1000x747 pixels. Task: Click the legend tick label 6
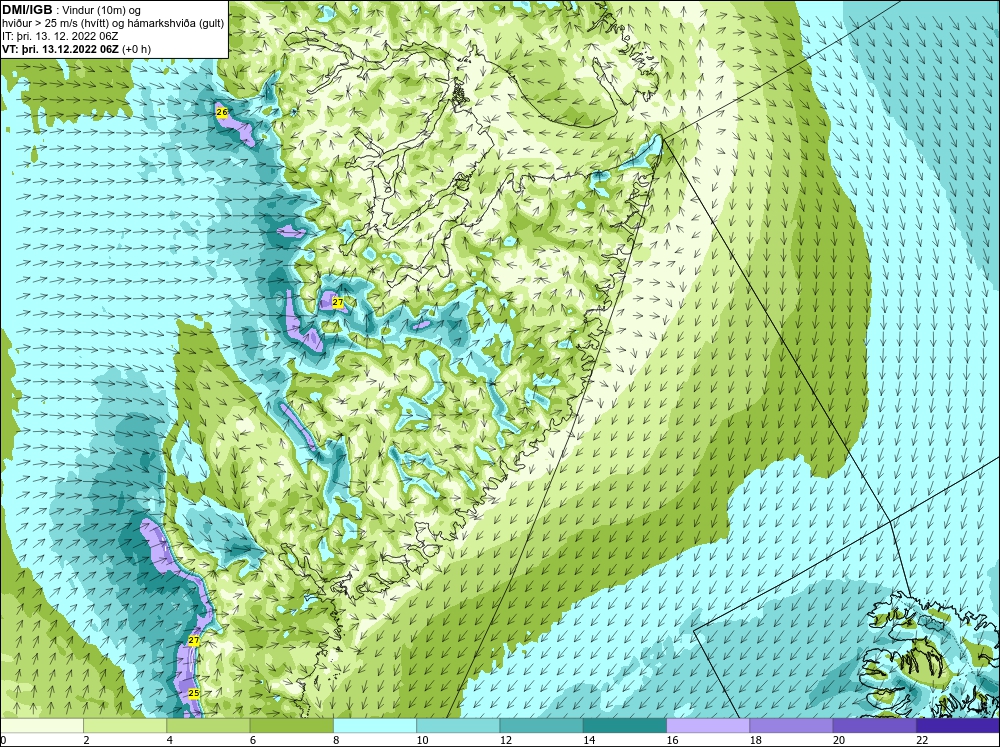point(253,740)
